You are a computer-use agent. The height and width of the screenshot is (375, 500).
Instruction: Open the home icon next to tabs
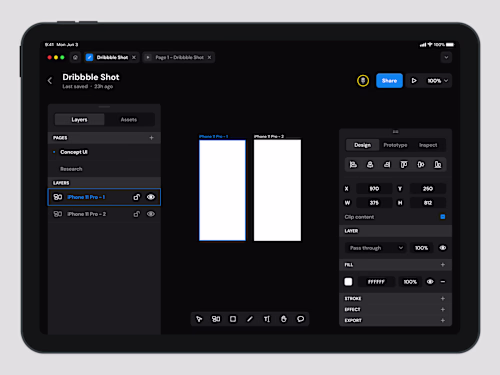tap(75, 57)
